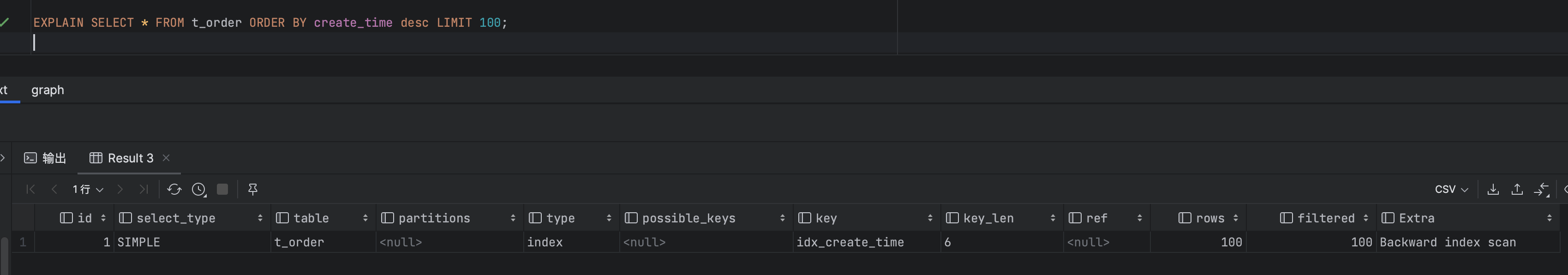This screenshot has height=275, width=1568.
Task: Toggle sort on the rows column
Action: click(1235, 218)
